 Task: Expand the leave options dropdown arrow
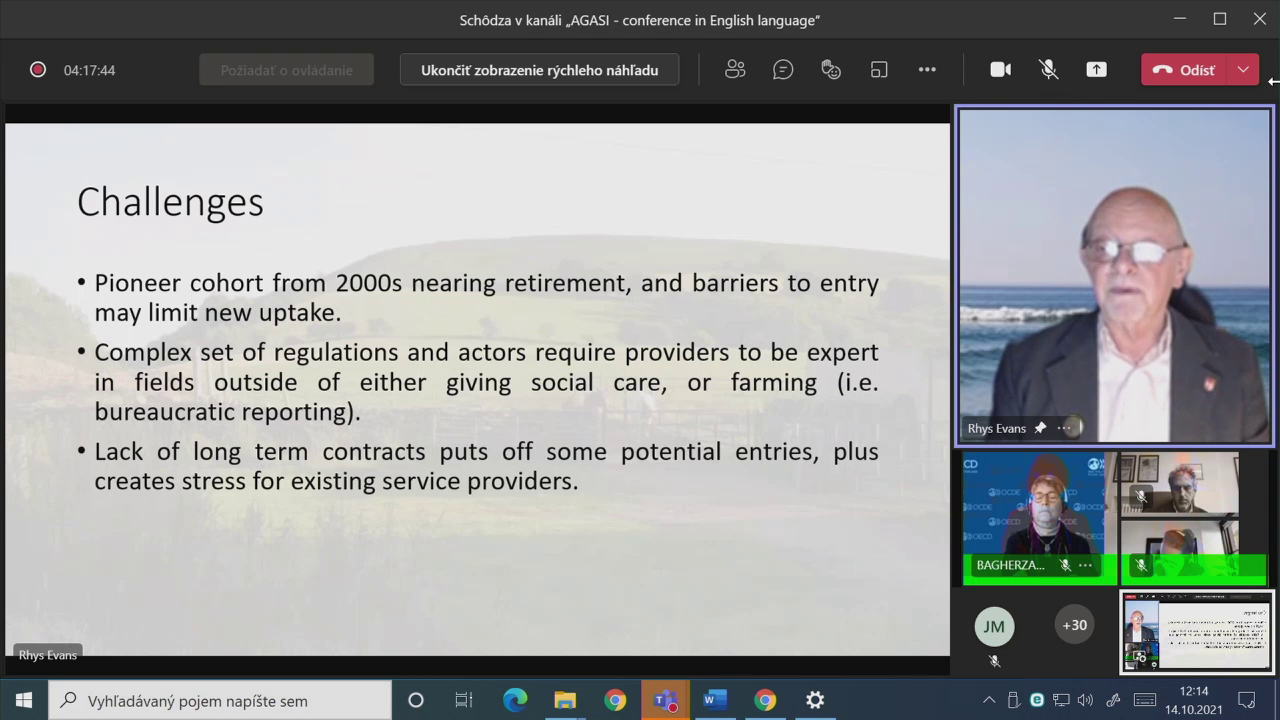coord(1243,69)
